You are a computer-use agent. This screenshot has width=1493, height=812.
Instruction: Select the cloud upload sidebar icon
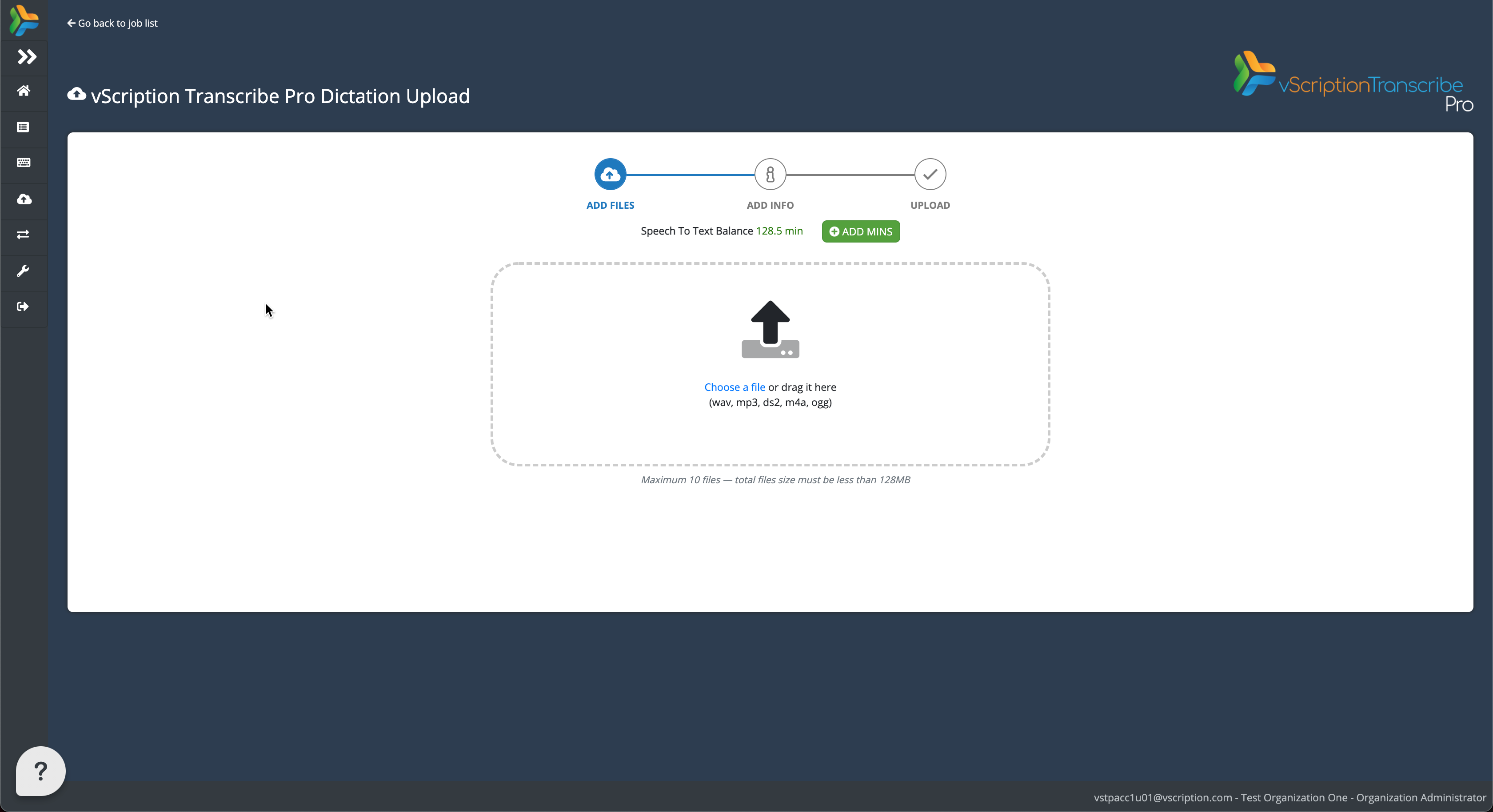coord(24,199)
